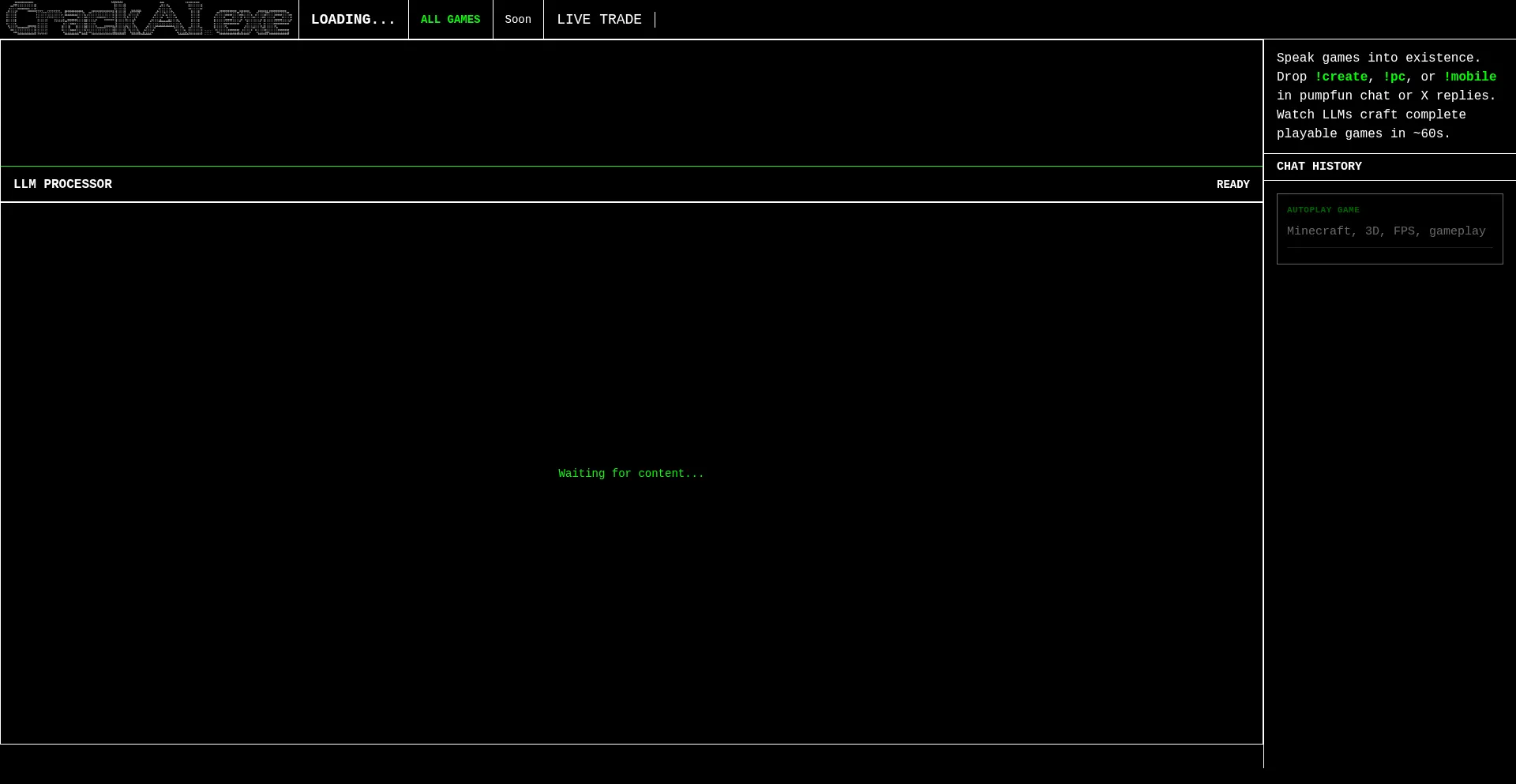Select the Soon tab
Viewport: 1516px width, 784px height.
[x=518, y=20]
